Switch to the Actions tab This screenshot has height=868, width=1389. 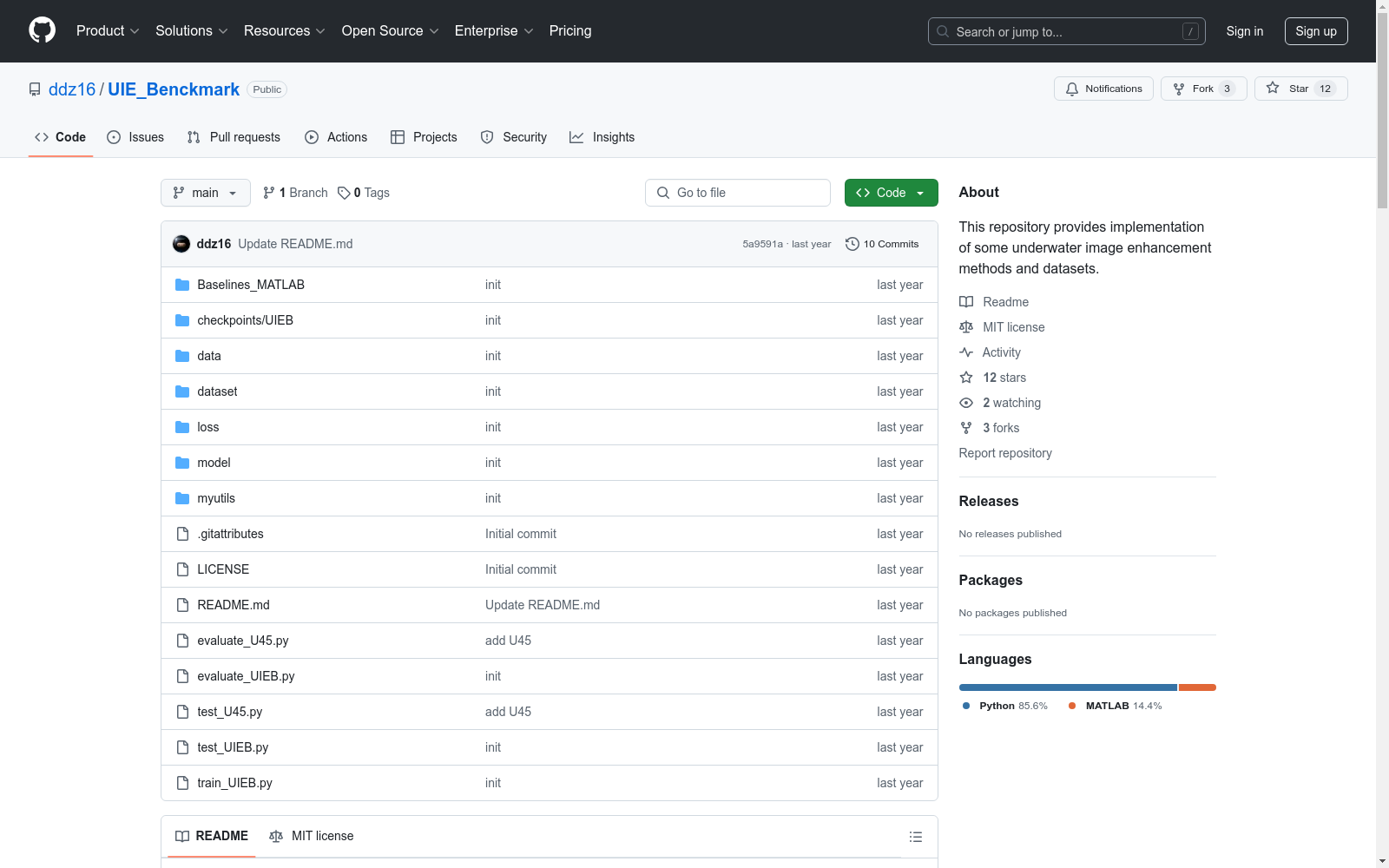pyautogui.click(x=336, y=137)
